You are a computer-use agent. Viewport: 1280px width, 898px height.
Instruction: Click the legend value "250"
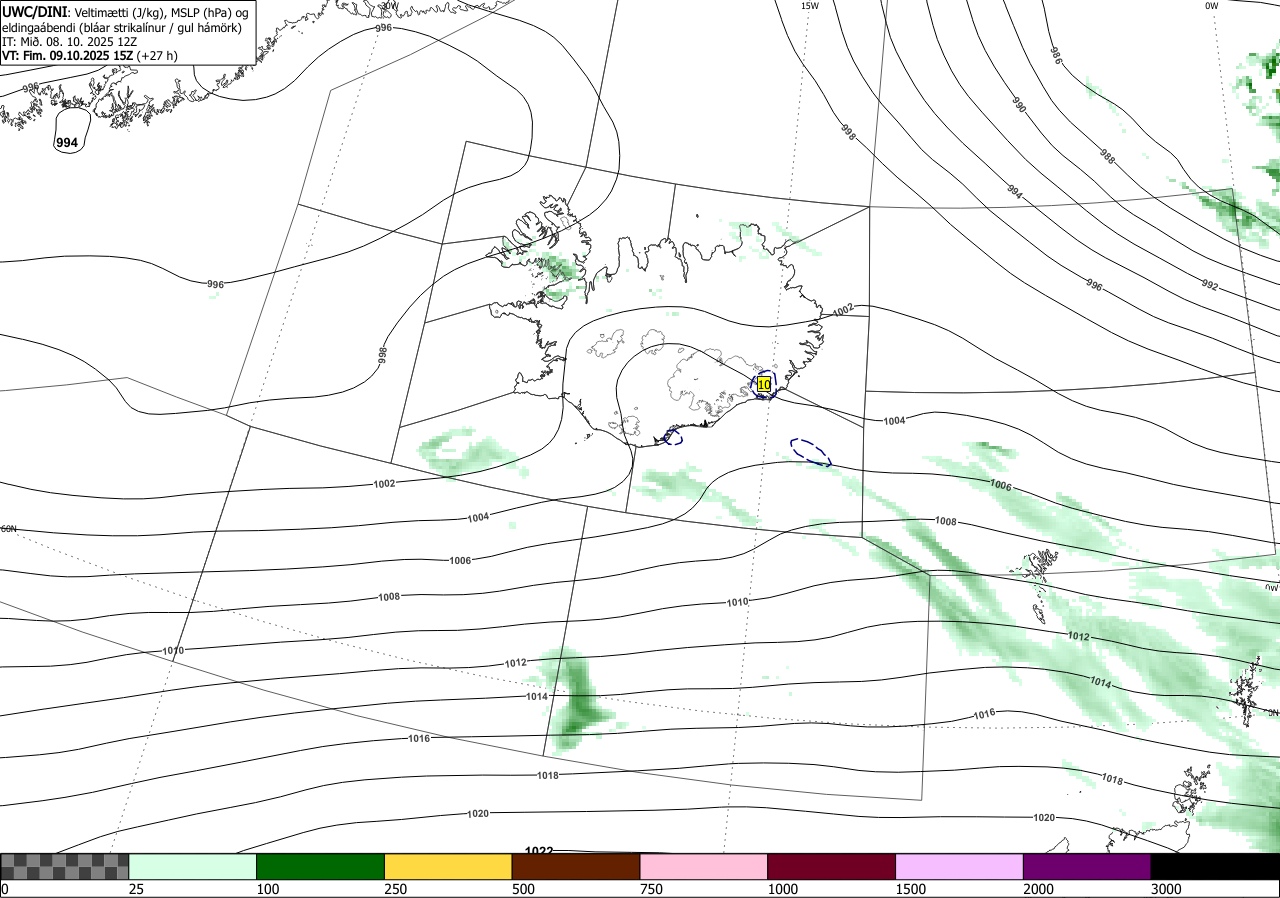[x=396, y=889]
